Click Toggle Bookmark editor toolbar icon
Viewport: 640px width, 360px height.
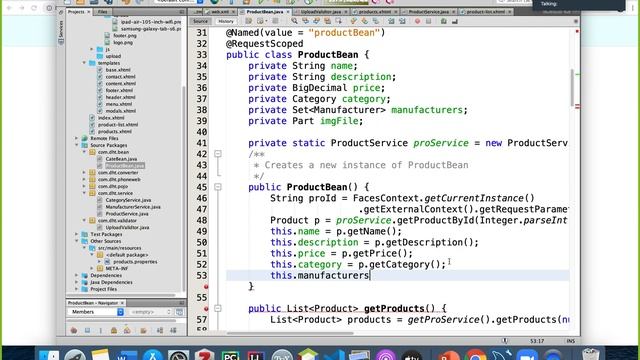[375, 21]
